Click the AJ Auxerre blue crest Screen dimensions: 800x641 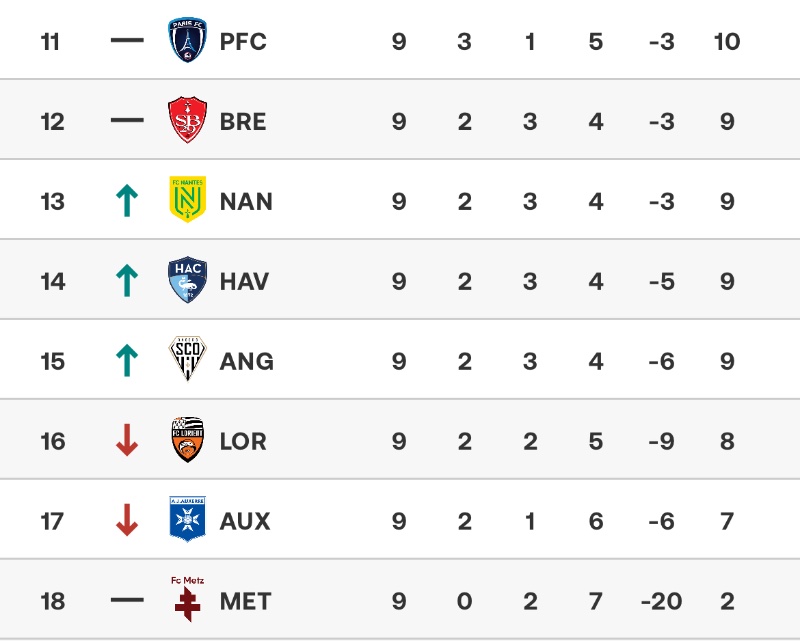pos(187,520)
